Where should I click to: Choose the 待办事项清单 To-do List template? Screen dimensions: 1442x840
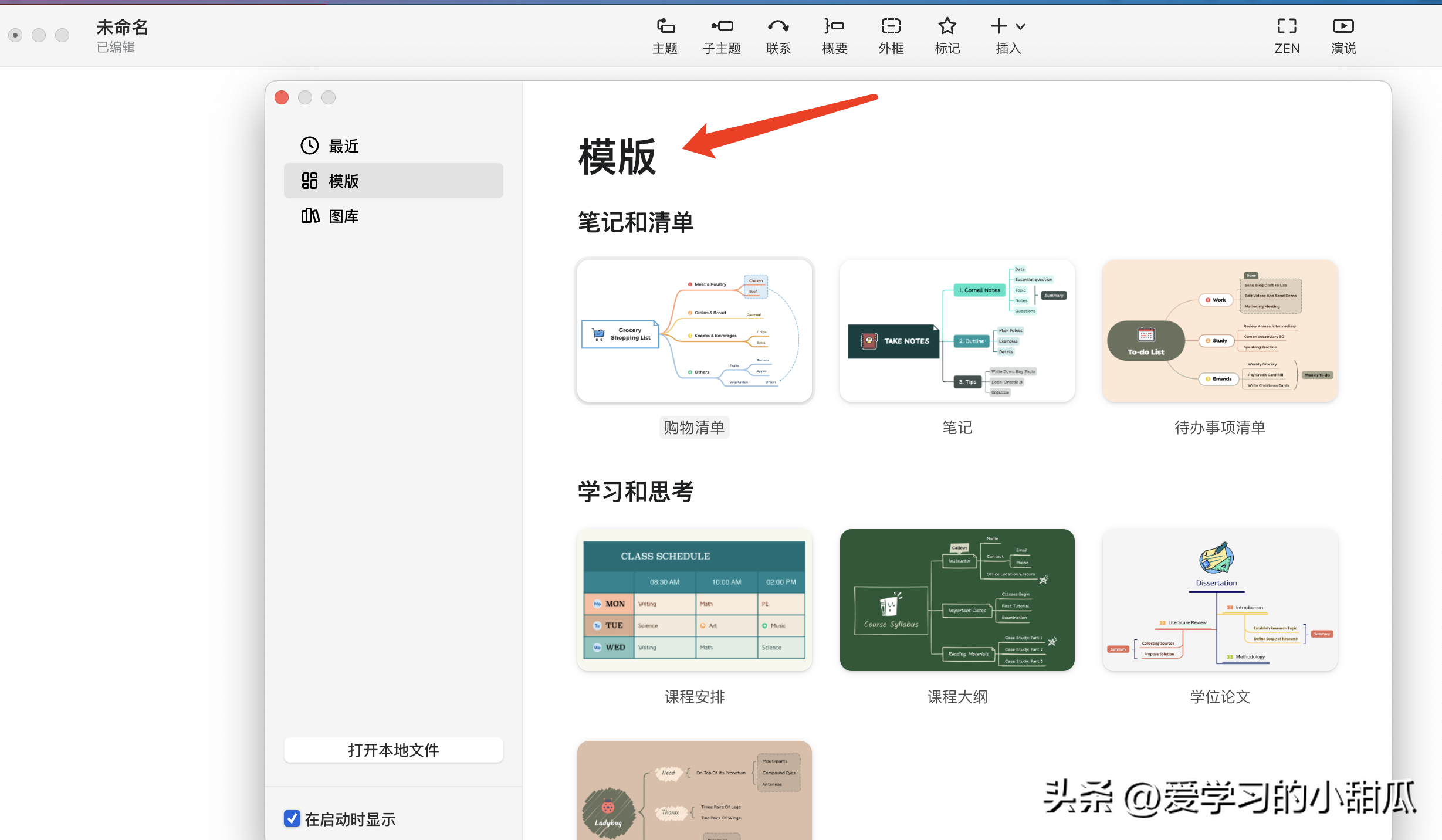(1220, 331)
